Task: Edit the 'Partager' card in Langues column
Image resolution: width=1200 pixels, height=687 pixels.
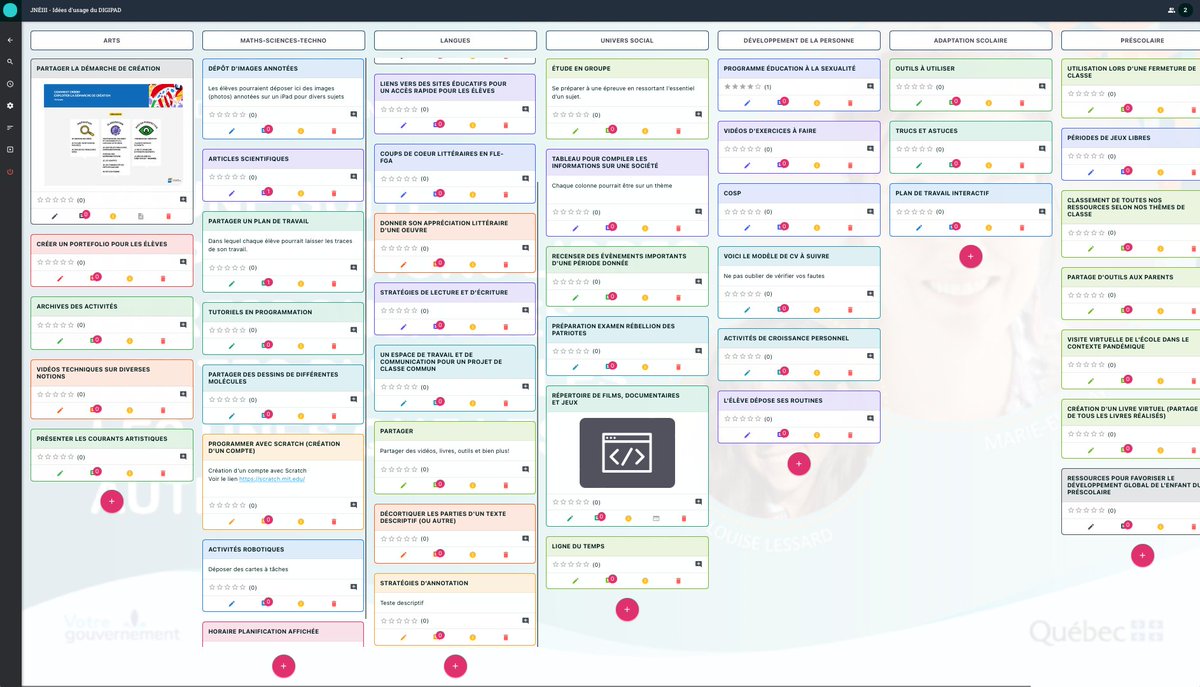Action: pyautogui.click(x=403, y=485)
